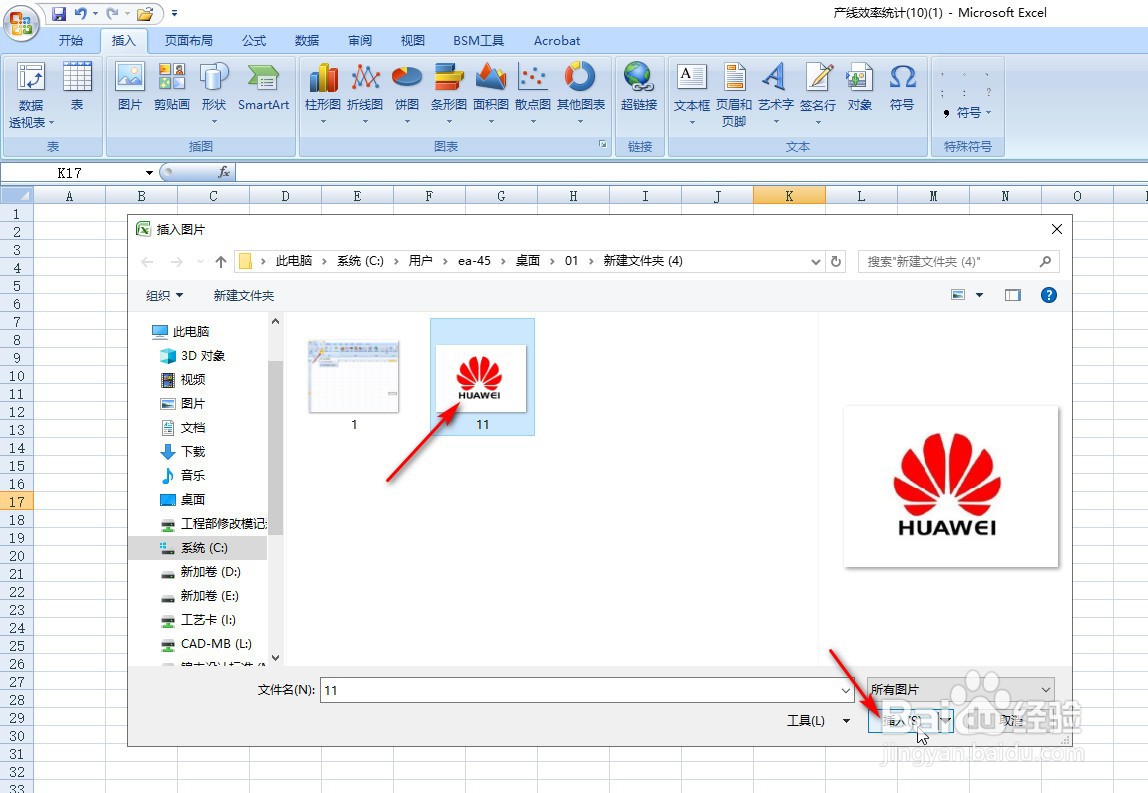The image size is (1148, 793).
Task: Open the 工具(L) tools dropdown
Action: [x=819, y=721]
